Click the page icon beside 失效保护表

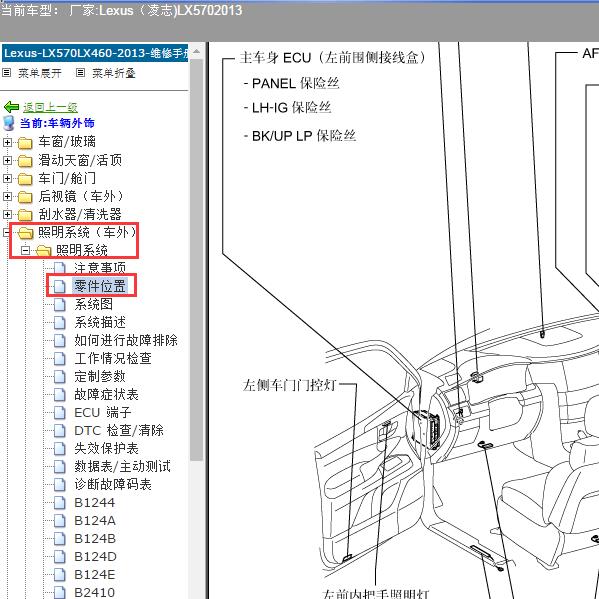60,448
